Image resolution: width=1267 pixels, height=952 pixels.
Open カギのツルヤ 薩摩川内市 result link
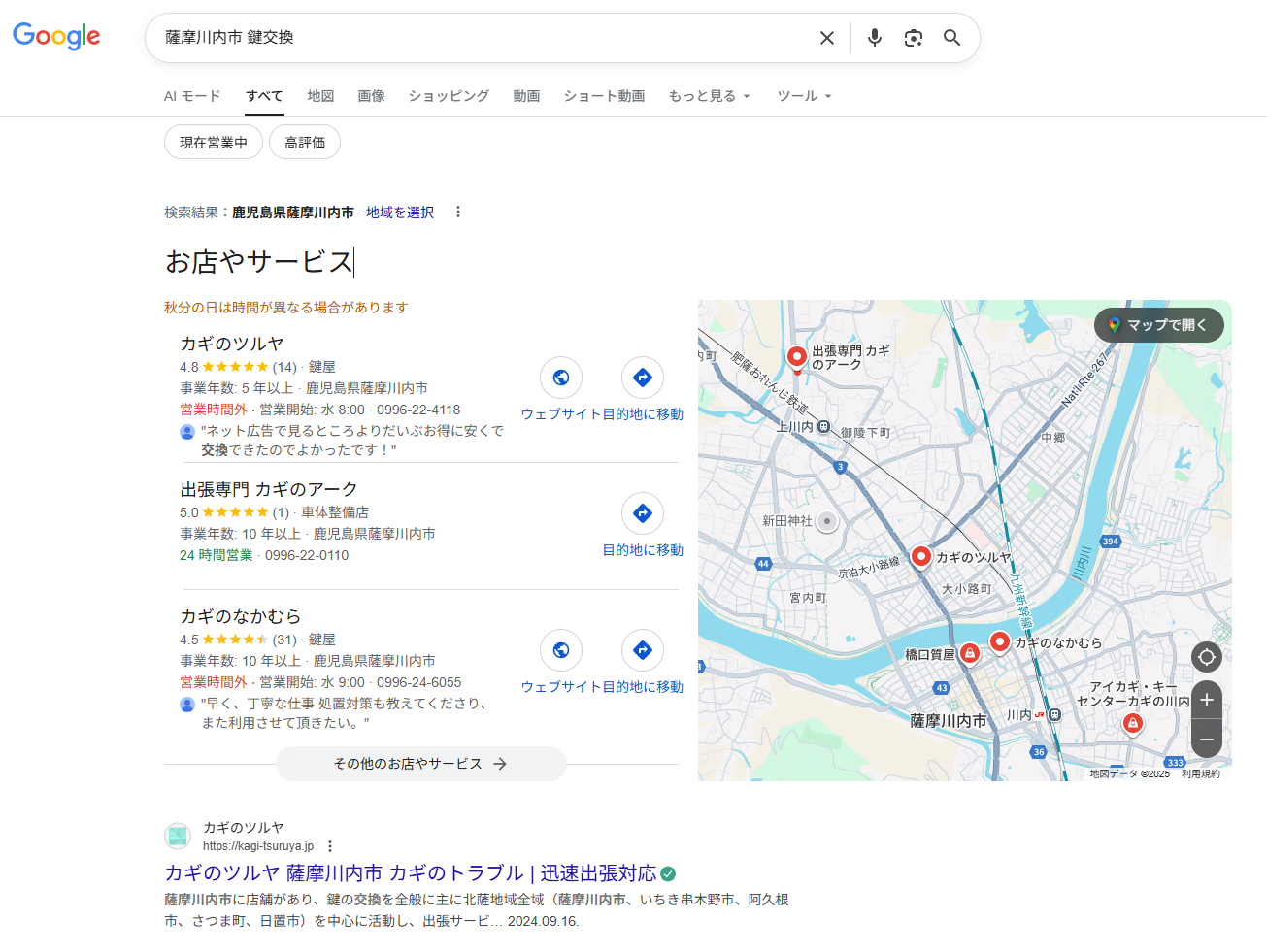tap(410, 872)
